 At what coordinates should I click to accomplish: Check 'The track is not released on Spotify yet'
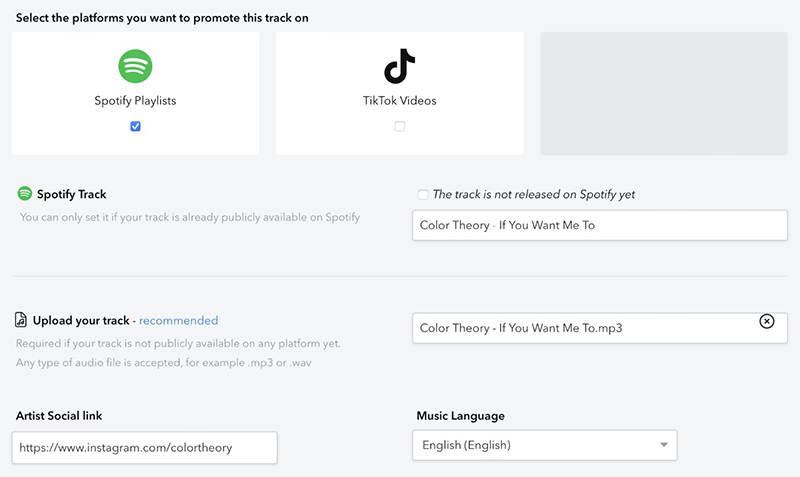pos(423,194)
